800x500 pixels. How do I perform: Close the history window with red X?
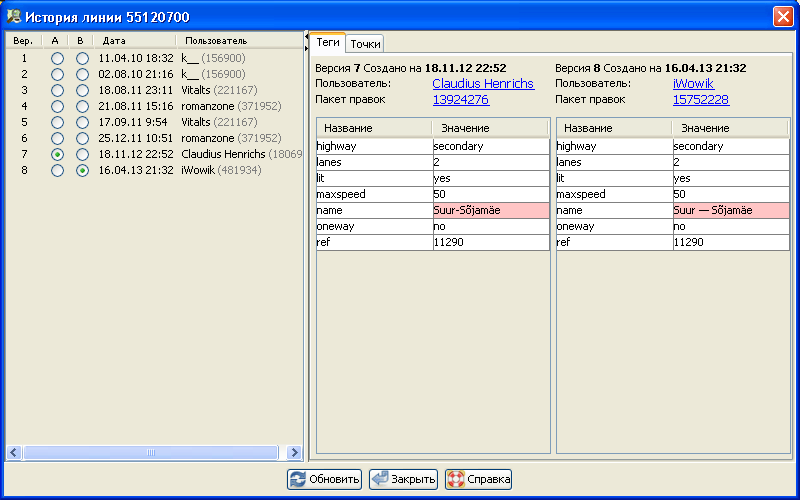tap(782, 17)
